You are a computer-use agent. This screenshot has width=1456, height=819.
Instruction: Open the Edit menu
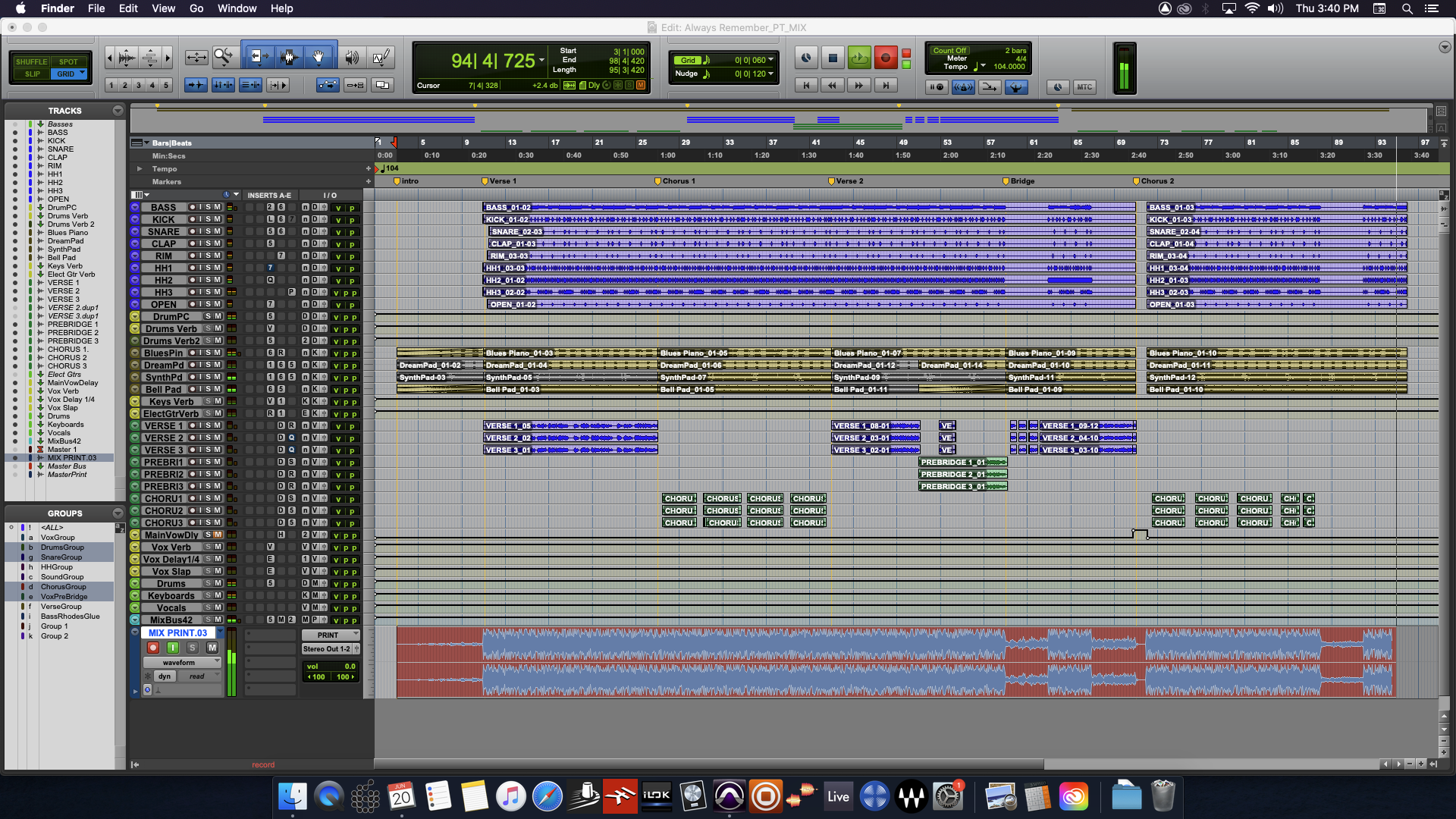(128, 8)
